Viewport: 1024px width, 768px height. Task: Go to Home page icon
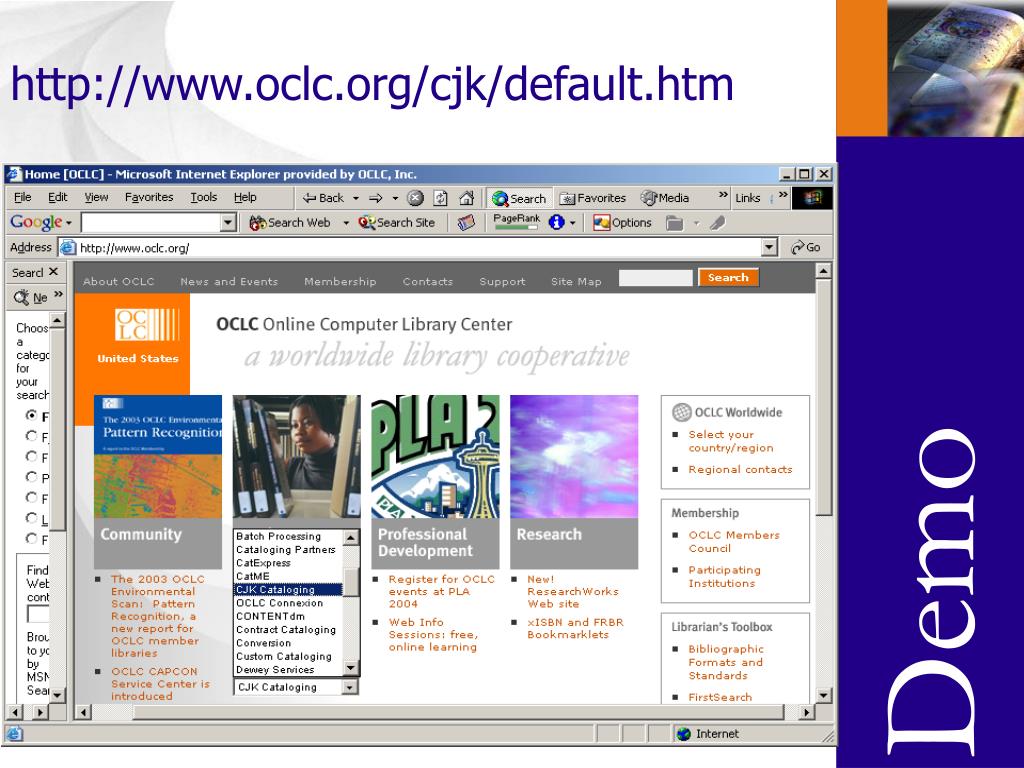tap(466, 198)
